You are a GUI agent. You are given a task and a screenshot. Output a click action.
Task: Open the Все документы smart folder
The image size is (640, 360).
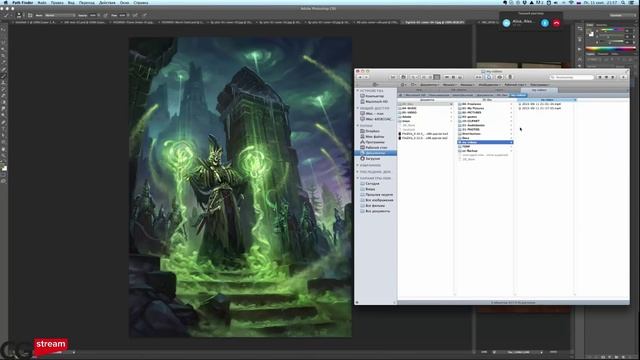(x=377, y=211)
